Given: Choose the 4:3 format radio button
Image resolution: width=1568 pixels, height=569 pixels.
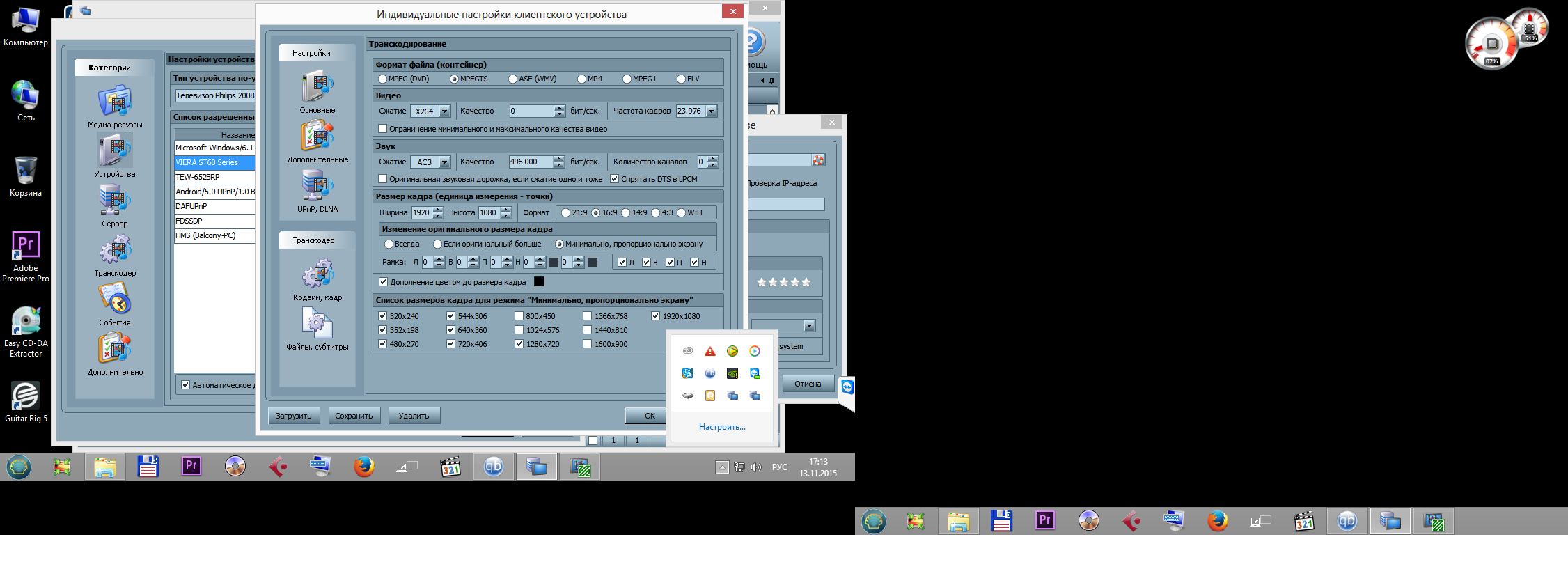Looking at the screenshot, I should click(655, 213).
